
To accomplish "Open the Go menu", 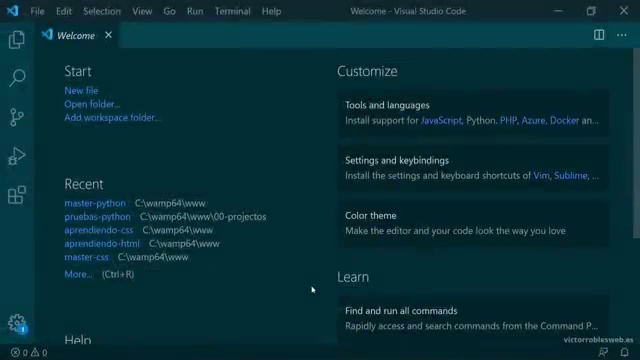I will (169, 11).
